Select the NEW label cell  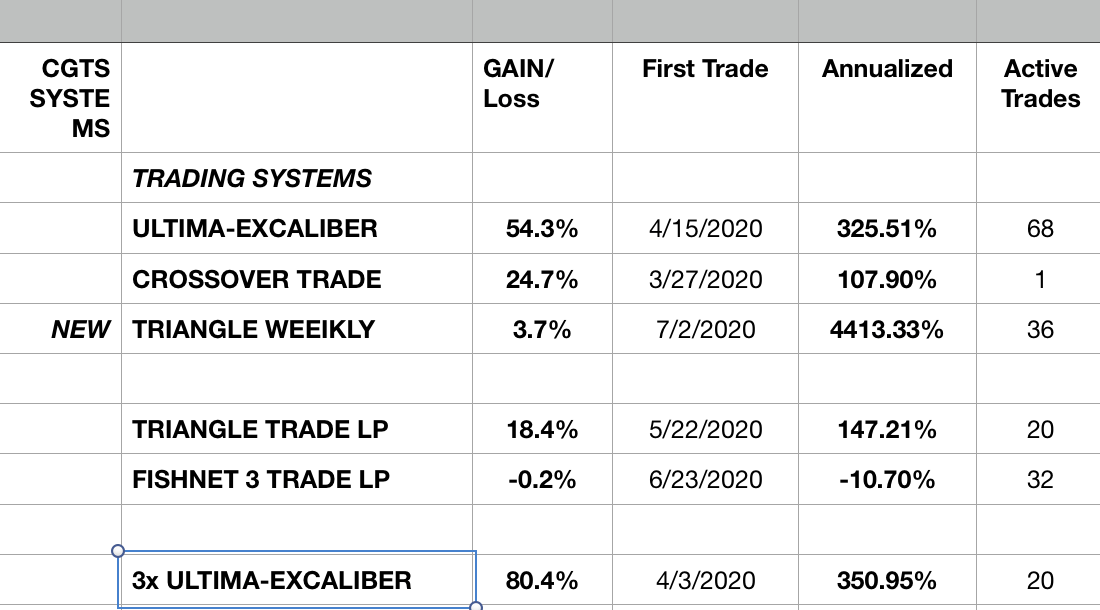coord(81,329)
